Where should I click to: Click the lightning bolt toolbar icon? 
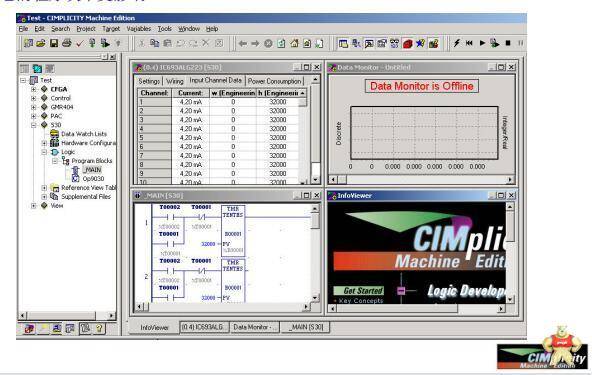(x=456, y=43)
